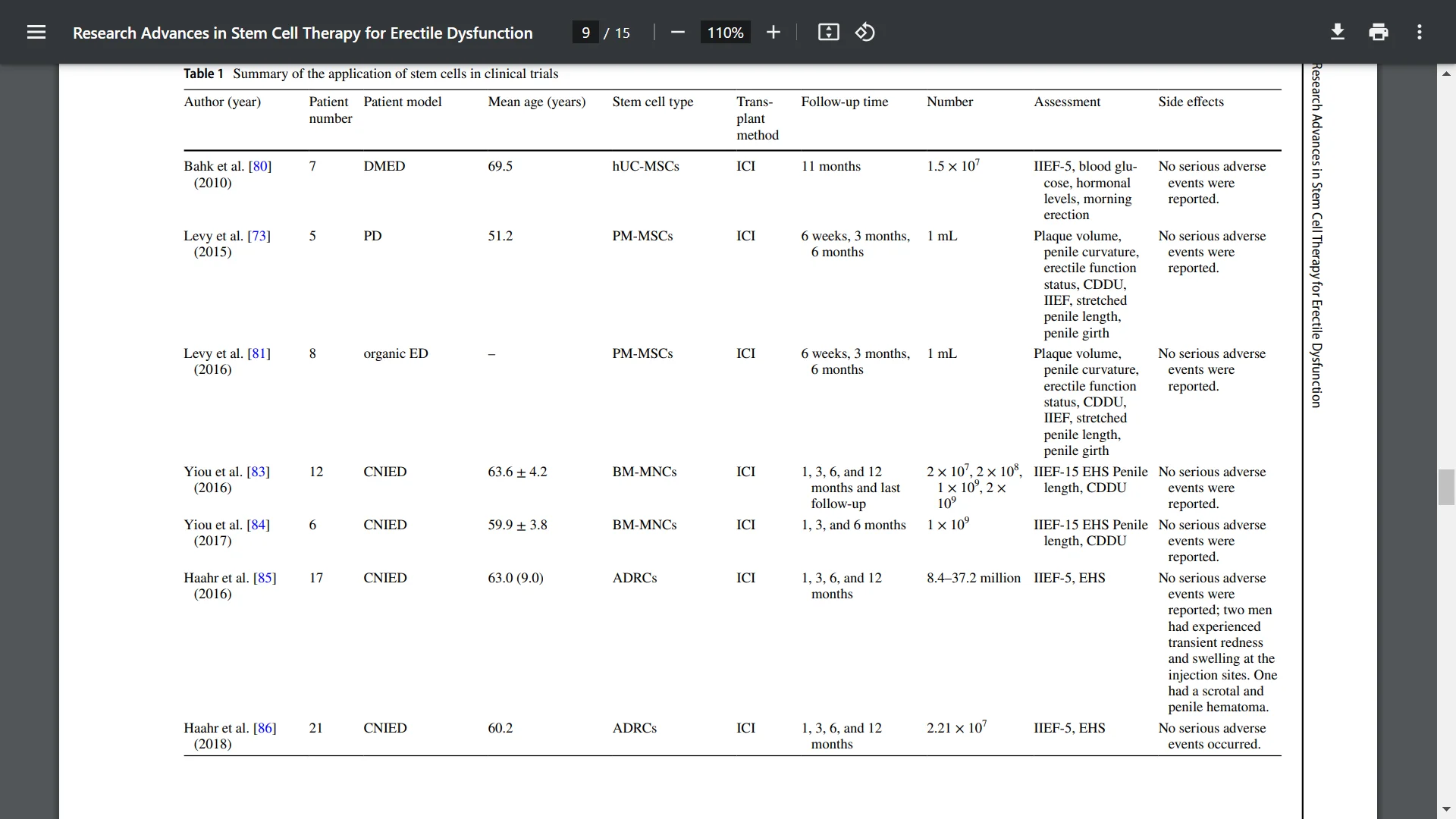This screenshot has height=819, width=1456.
Task: Click the '/ 15' total pages label
Action: 617,33
